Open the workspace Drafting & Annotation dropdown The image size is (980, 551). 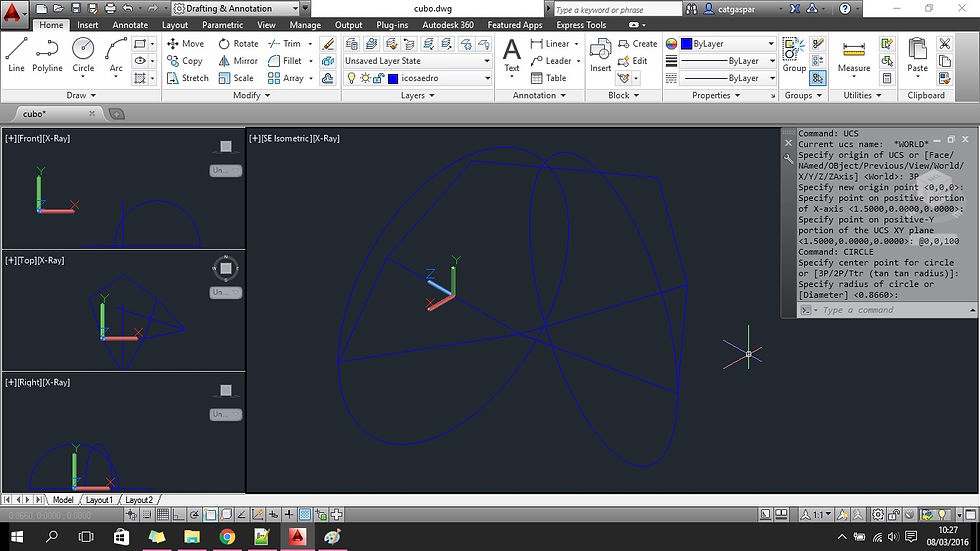pos(235,9)
